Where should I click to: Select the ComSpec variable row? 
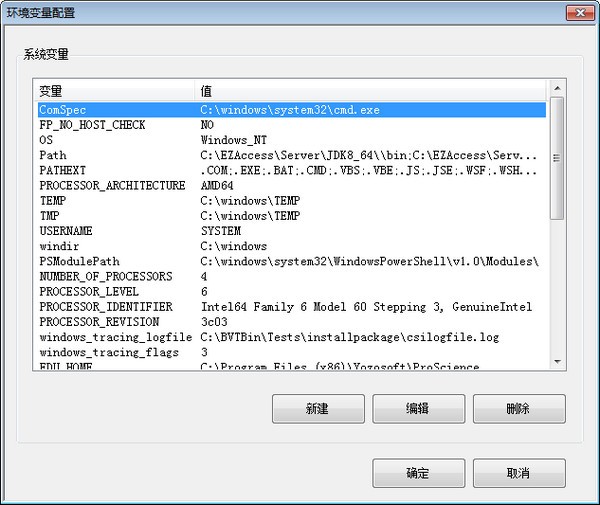pos(292,110)
